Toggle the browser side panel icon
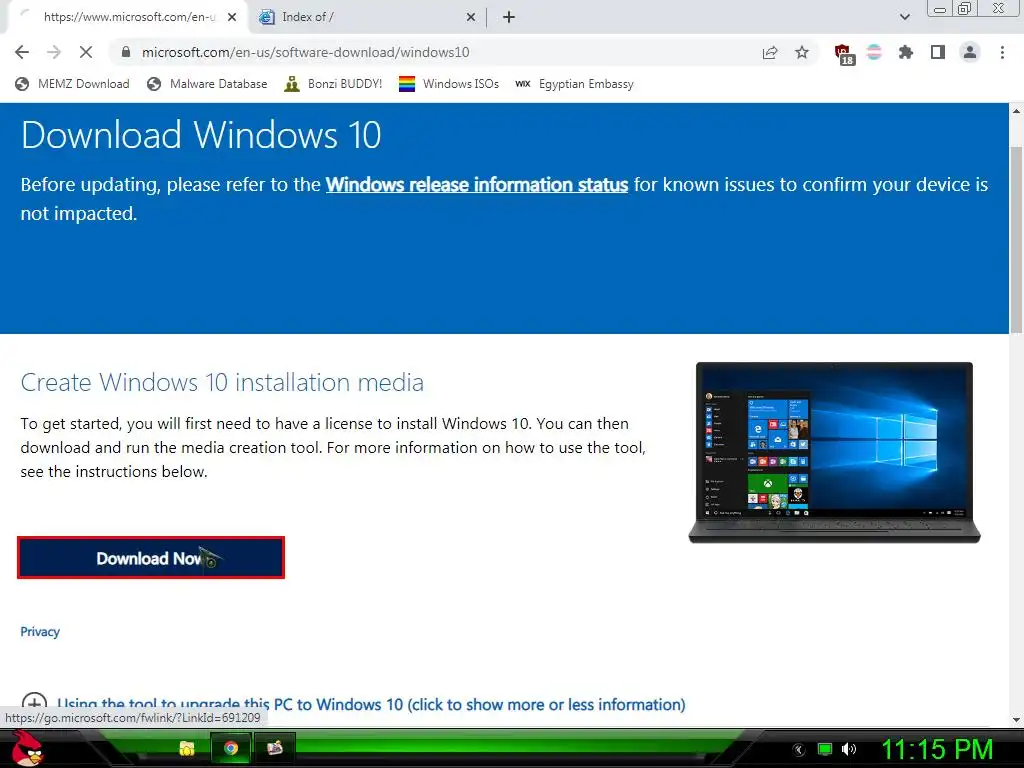 tap(938, 52)
